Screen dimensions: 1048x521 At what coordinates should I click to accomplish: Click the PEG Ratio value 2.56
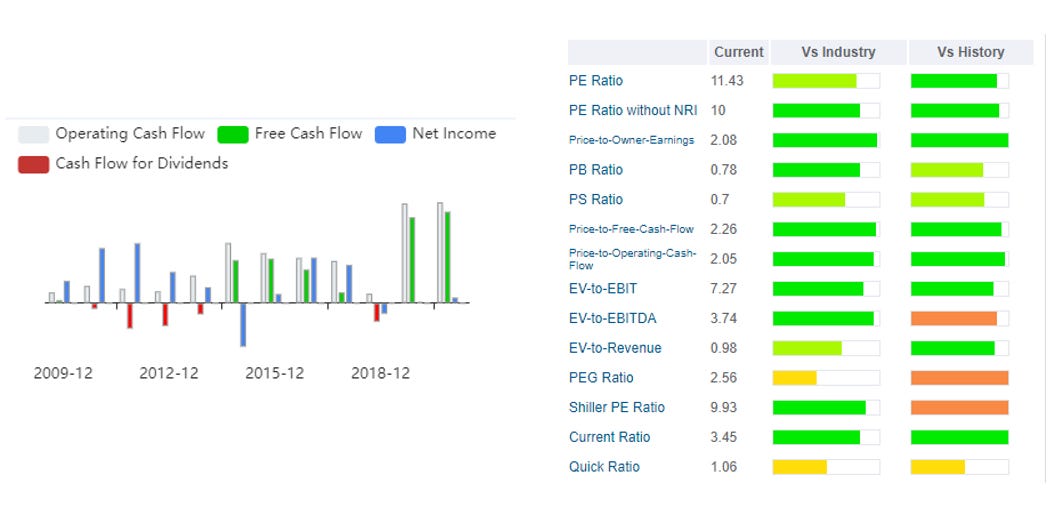coord(724,378)
